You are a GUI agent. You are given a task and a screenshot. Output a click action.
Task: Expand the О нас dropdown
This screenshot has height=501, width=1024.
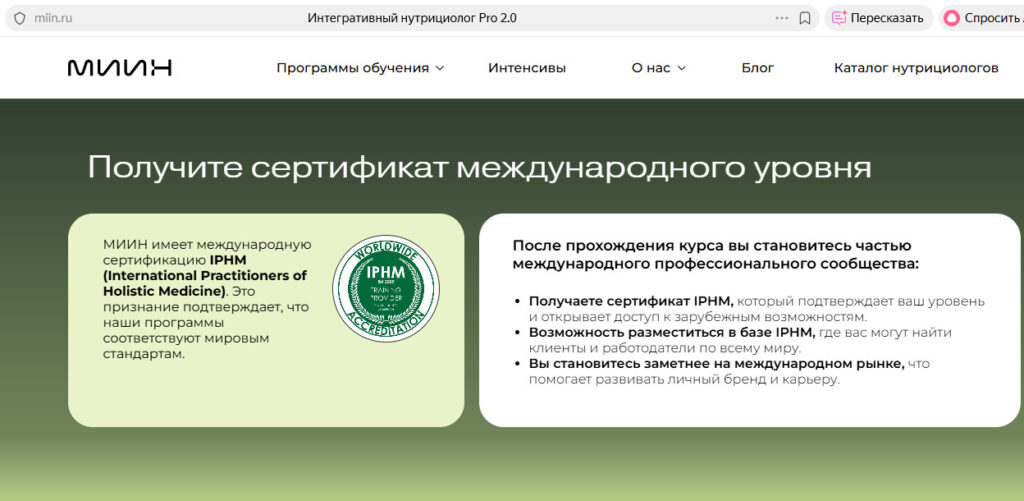tap(658, 68)
